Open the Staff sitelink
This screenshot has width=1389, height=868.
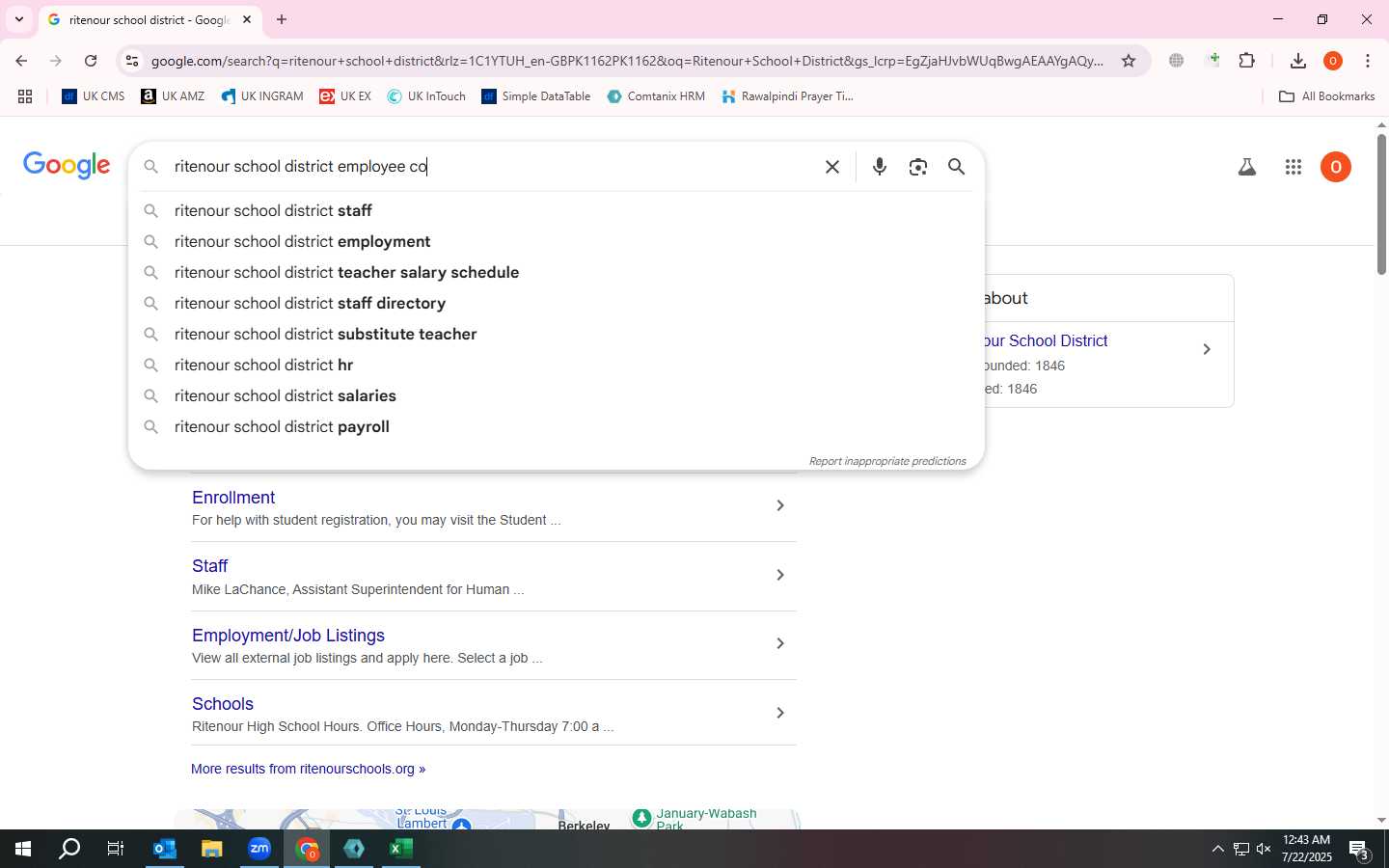209,566
